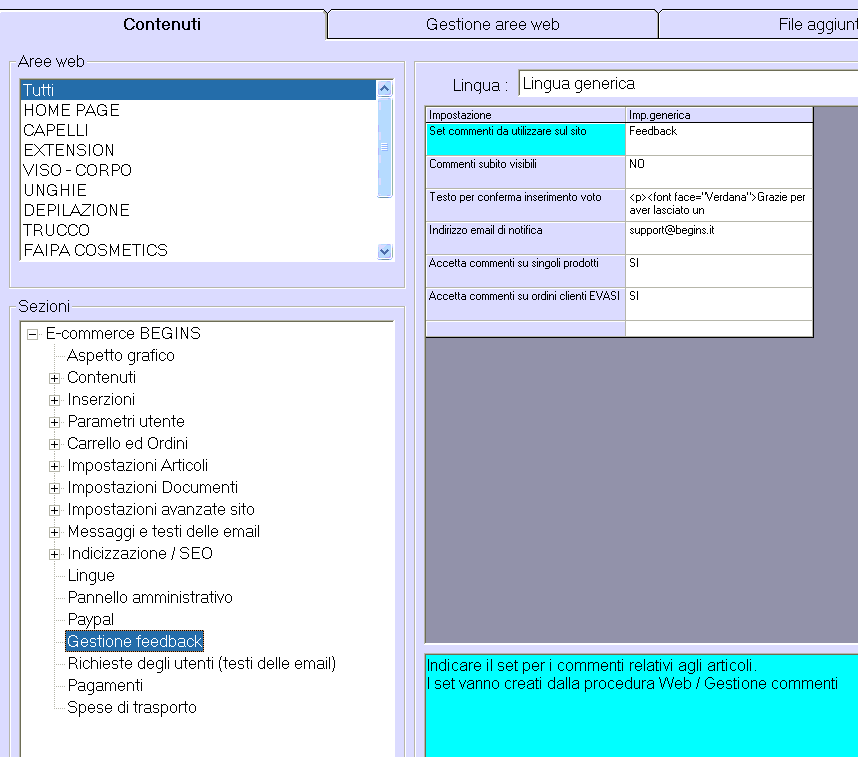
Task: Select TRUCCO web area
Action: point(198,230)
